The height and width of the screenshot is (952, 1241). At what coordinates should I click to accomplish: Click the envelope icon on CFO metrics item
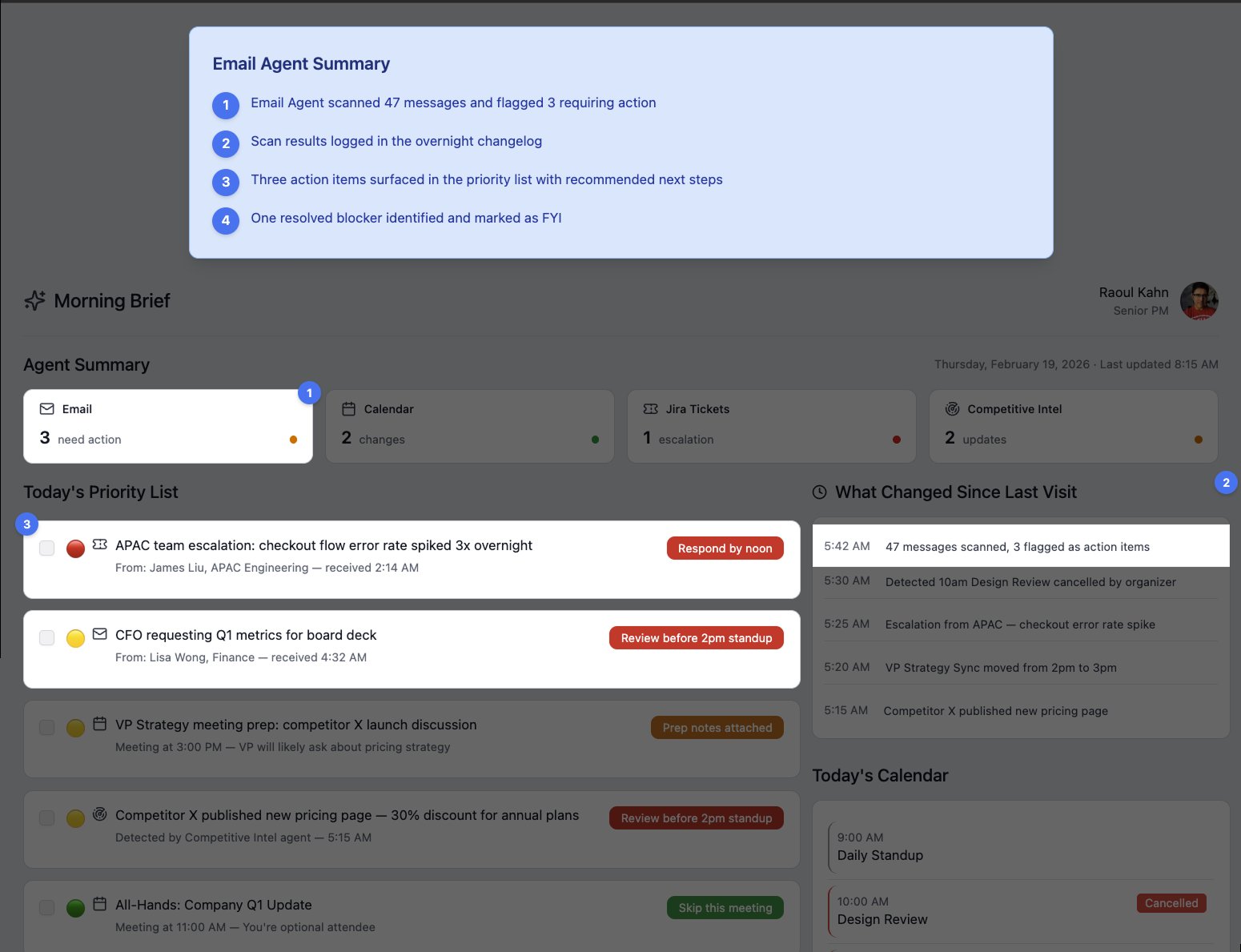[x=99, y=633]
